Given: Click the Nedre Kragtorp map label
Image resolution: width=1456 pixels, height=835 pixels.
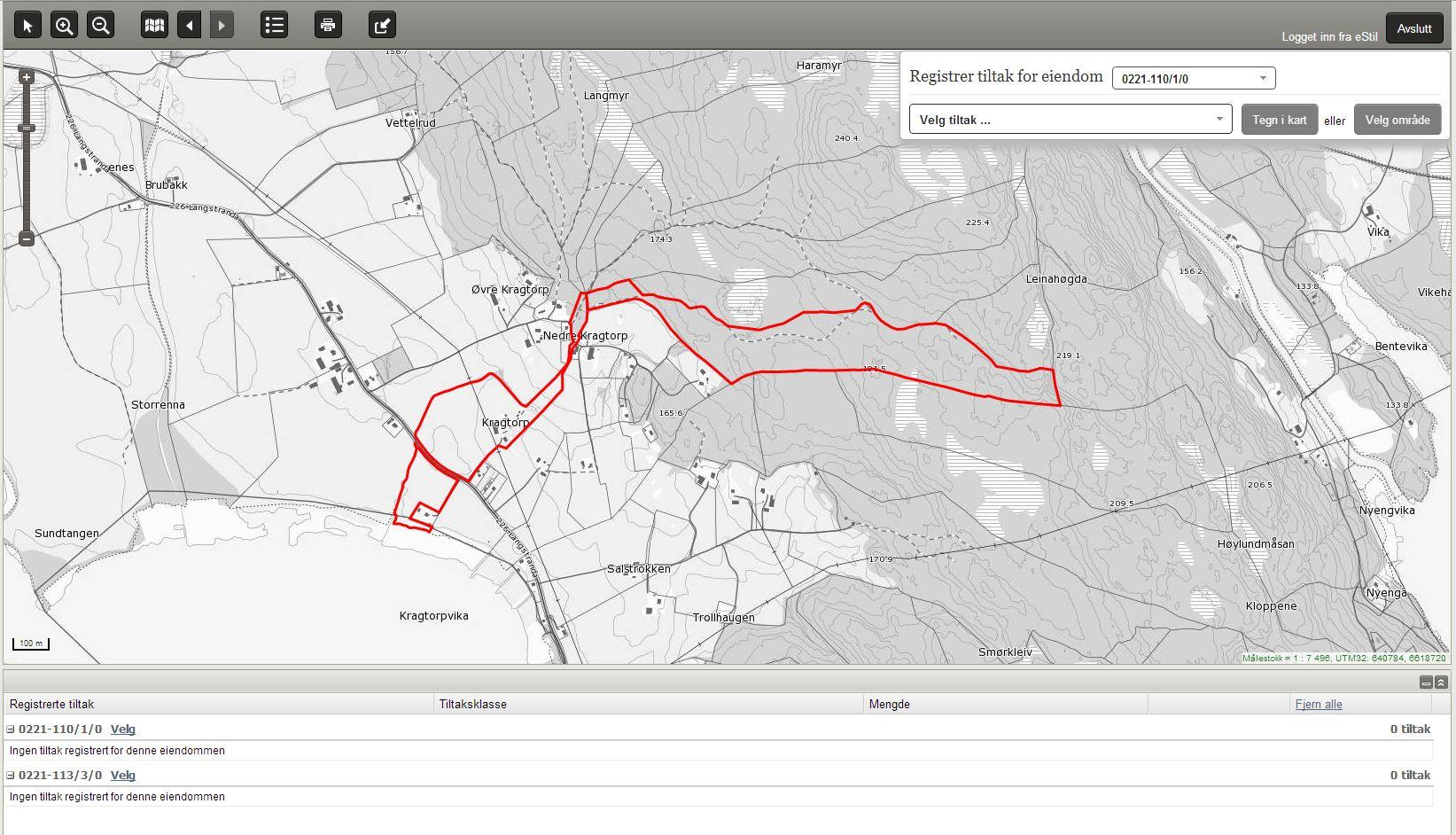Looking at the screenshot, I should 585,336.
